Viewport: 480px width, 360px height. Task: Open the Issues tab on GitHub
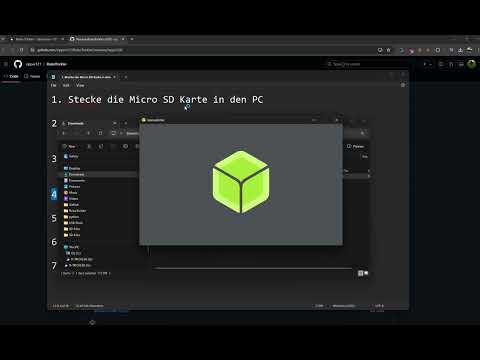pos(32,76)
